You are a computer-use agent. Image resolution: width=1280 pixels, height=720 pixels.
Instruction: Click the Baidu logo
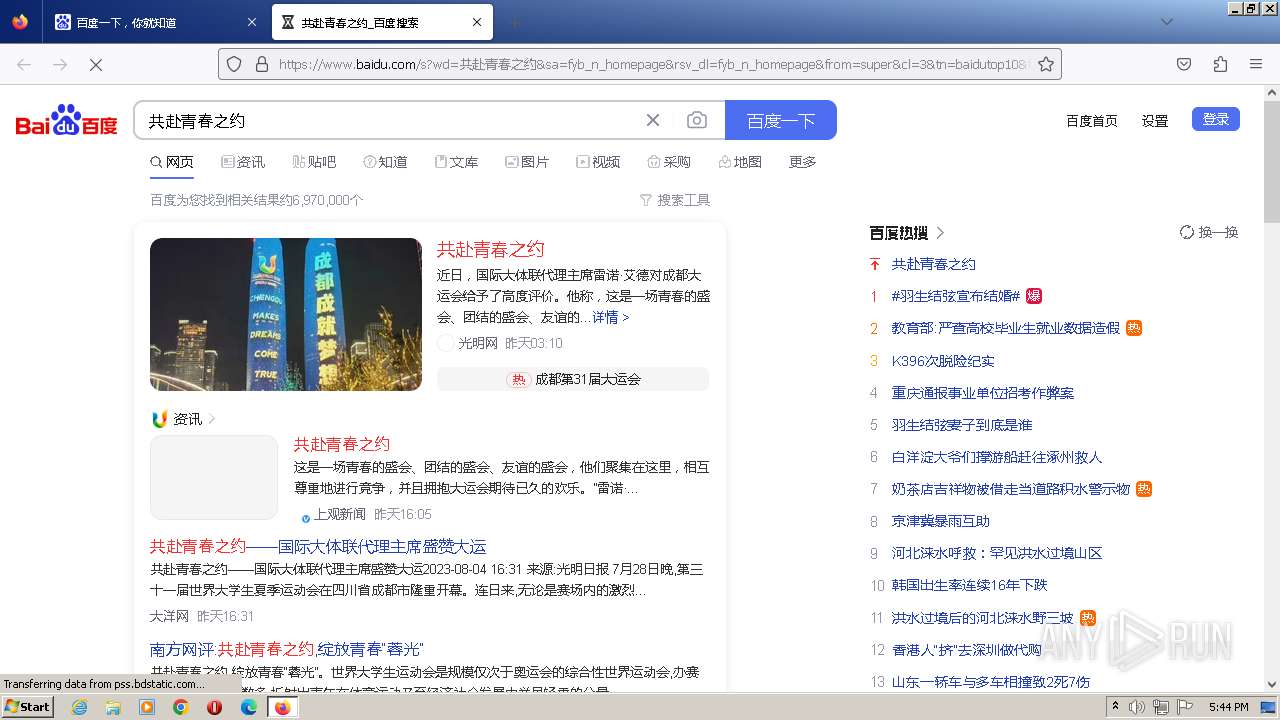pyautogui.click(x=66, y=120)
